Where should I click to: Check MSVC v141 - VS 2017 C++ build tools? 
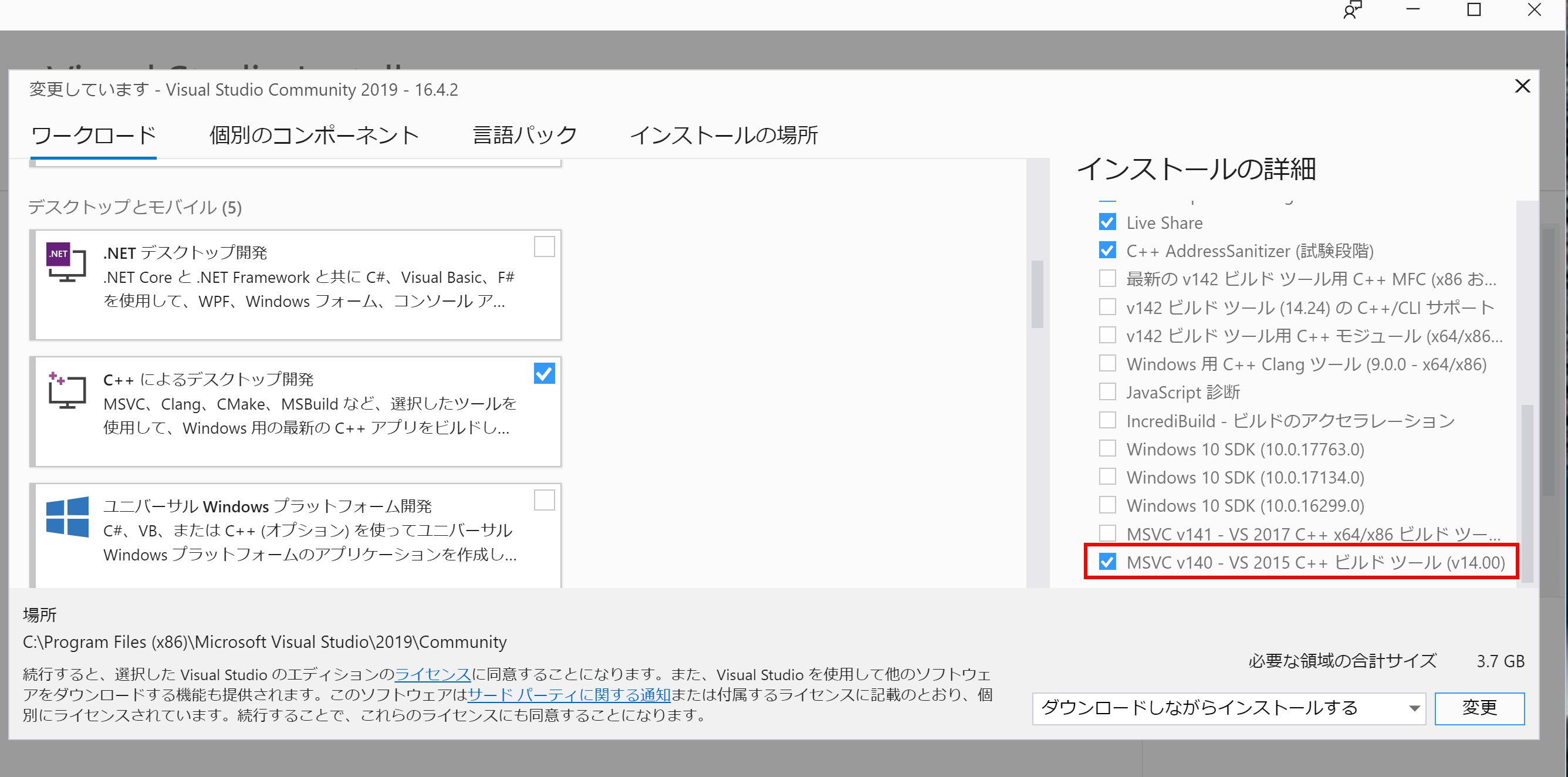[1107, 533]
